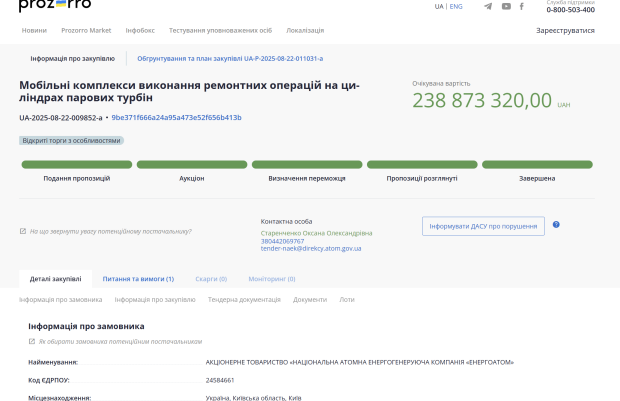Open the Telegram channel icon
Screen dimensions: 620x401
click(x=488, y=7)
